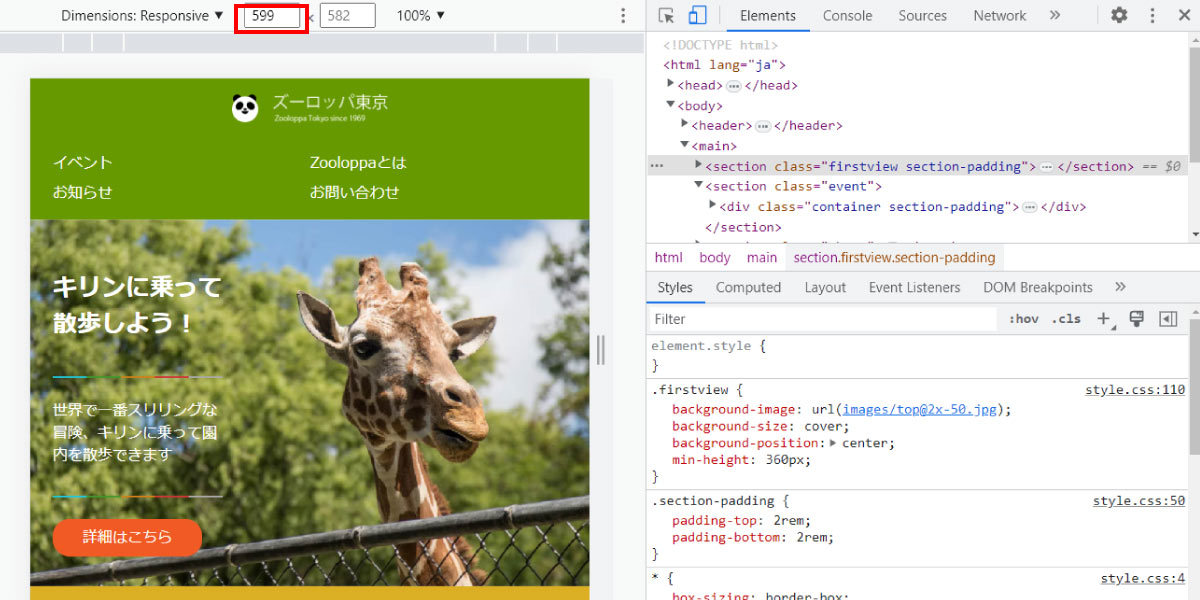Toggle element state with :hov
This screenshot has height=600, width=1200.
pos(1024,319)
